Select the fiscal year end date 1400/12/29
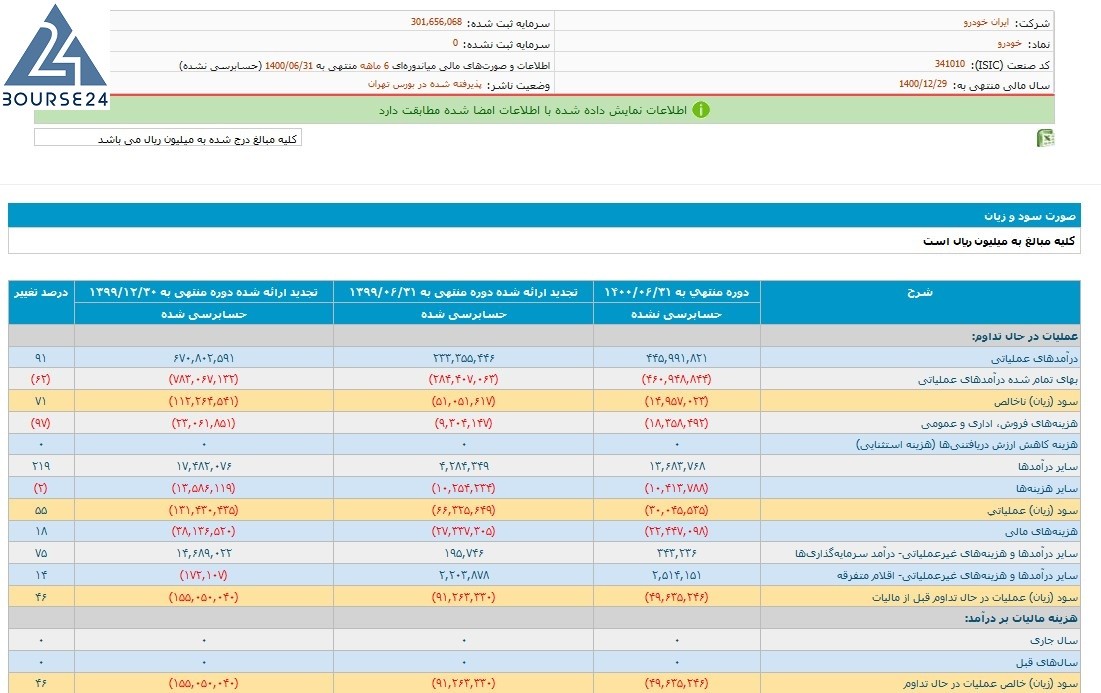 [x=923, y=84]
